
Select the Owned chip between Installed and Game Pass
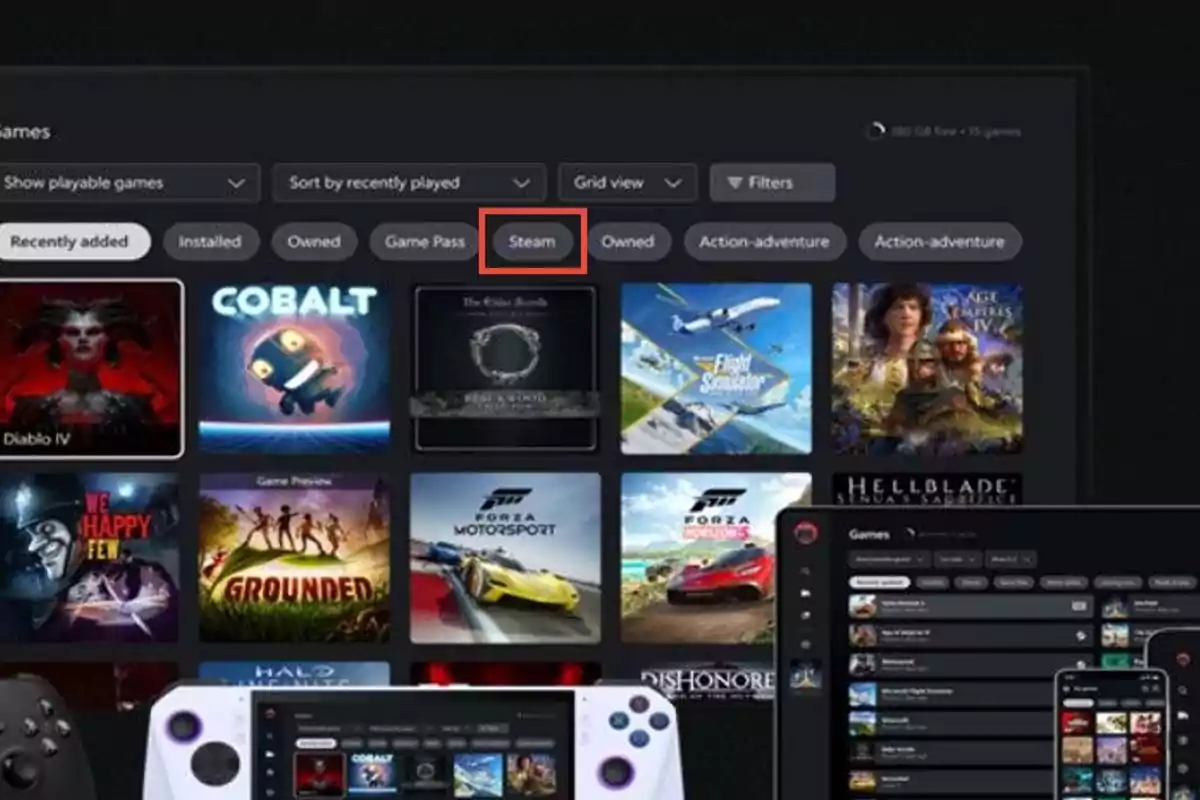point(314,241)
